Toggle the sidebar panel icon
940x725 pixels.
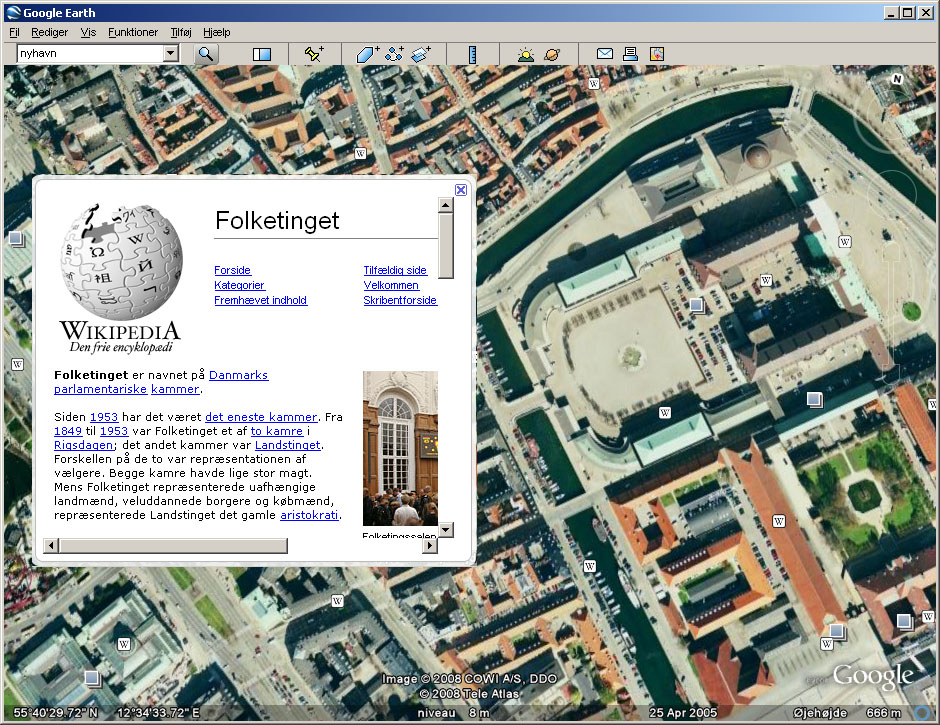(262, 54)
